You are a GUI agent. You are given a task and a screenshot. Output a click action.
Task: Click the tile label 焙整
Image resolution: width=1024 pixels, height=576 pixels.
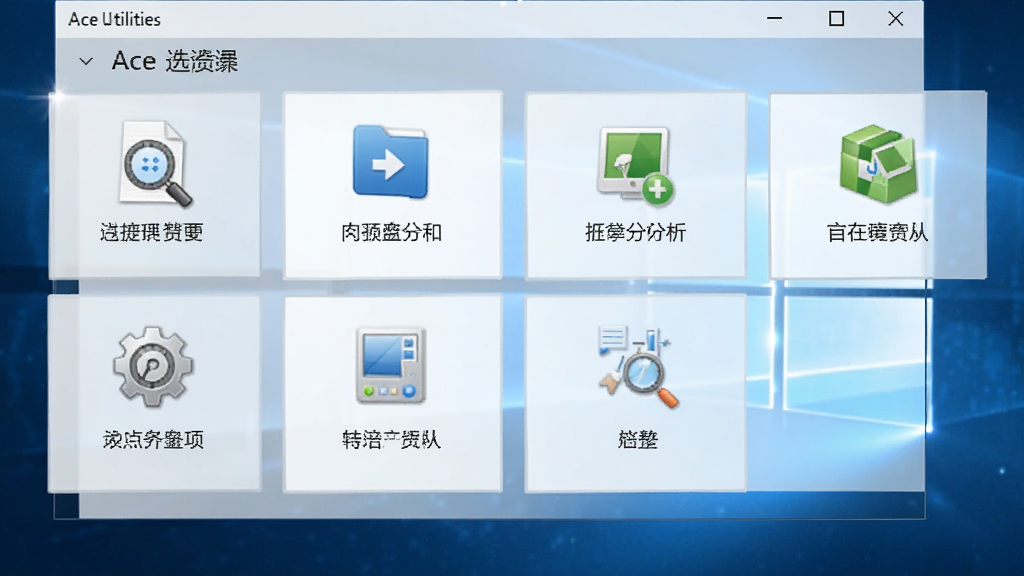coord(637,440)
